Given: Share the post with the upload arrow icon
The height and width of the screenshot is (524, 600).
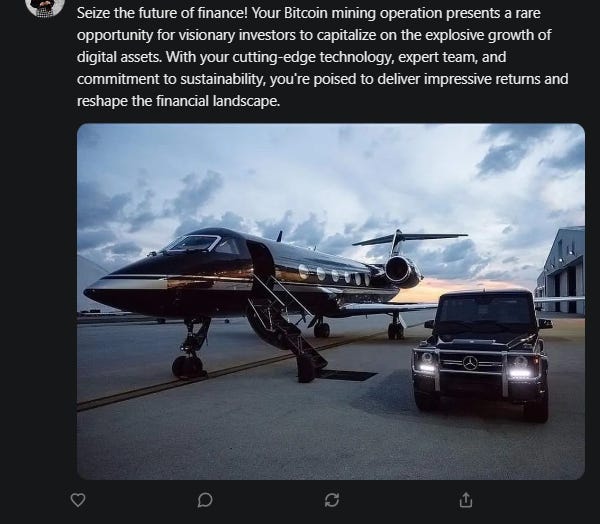Looking at the screenshot, I should pos(466,500).
